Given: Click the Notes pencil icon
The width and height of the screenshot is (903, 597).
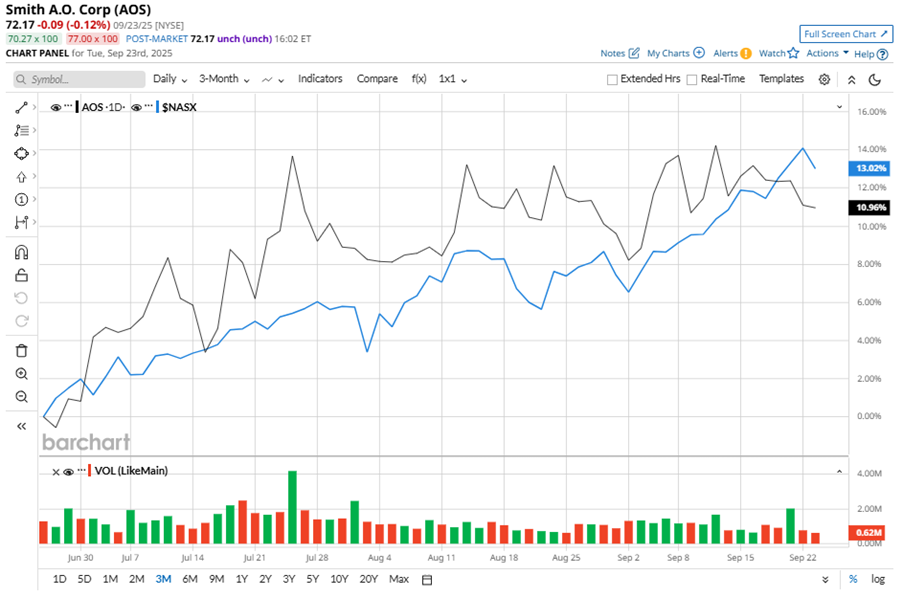Looking at the screenshot, I should pyautogui.click(x=634, y=53).
